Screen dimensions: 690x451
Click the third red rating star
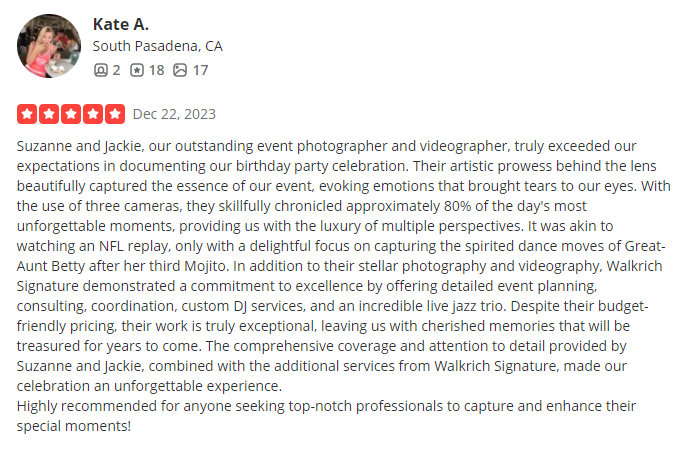click(x=71, y=114)
